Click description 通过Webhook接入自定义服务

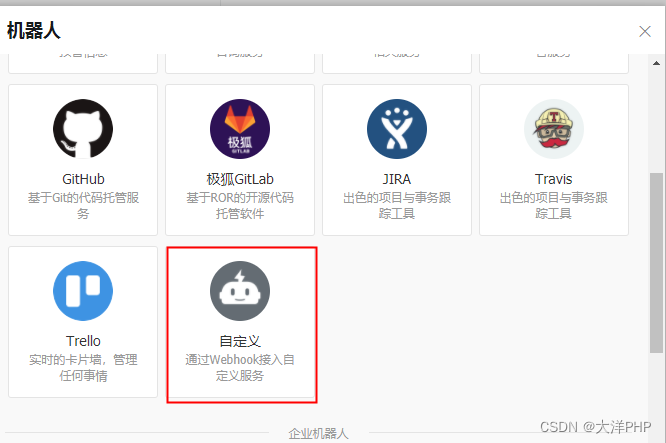[x=240, y=368]
